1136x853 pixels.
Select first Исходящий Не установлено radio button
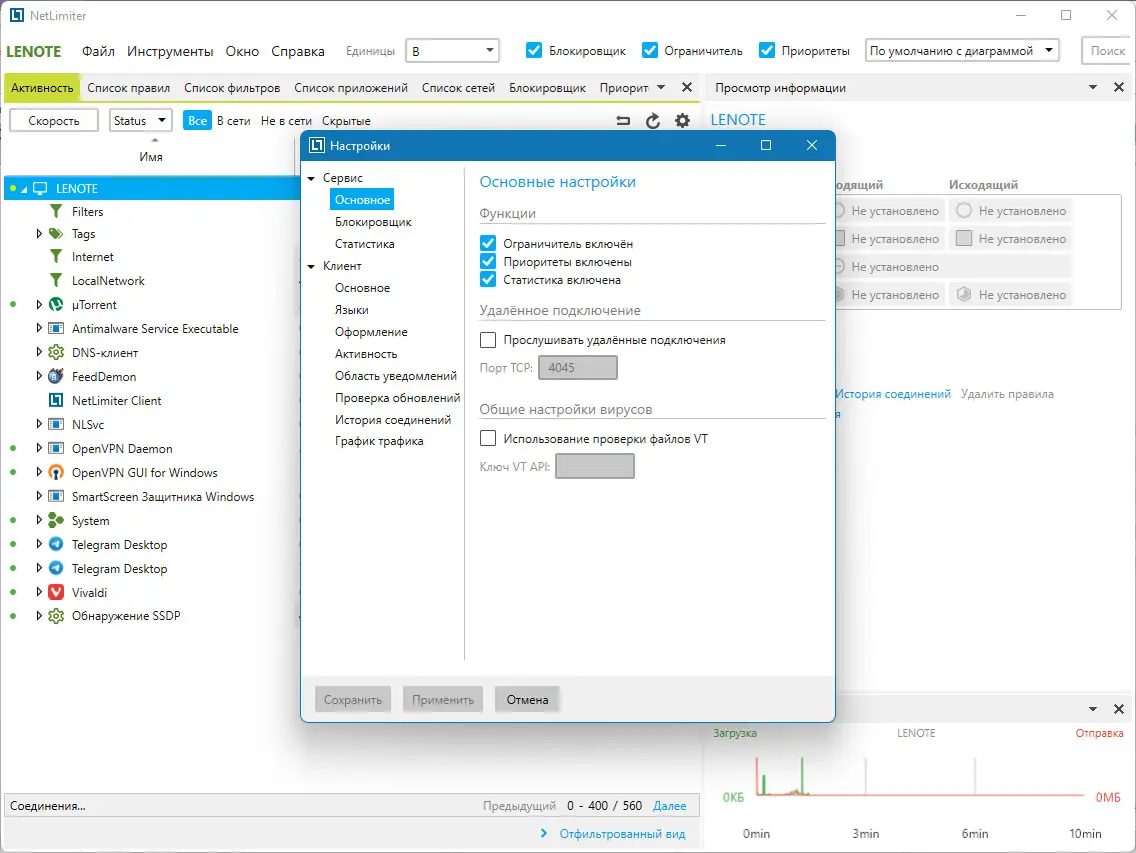(964, 211)
